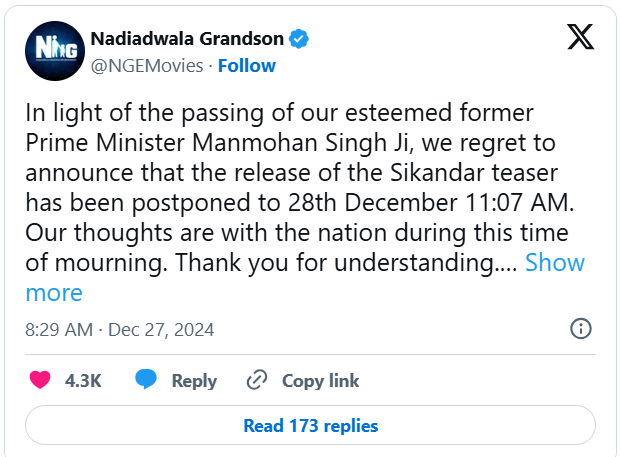This screenshot has height=457, width=621.
Task: Click the Nadiadwala Grandson display name
Action: [187, 39]
